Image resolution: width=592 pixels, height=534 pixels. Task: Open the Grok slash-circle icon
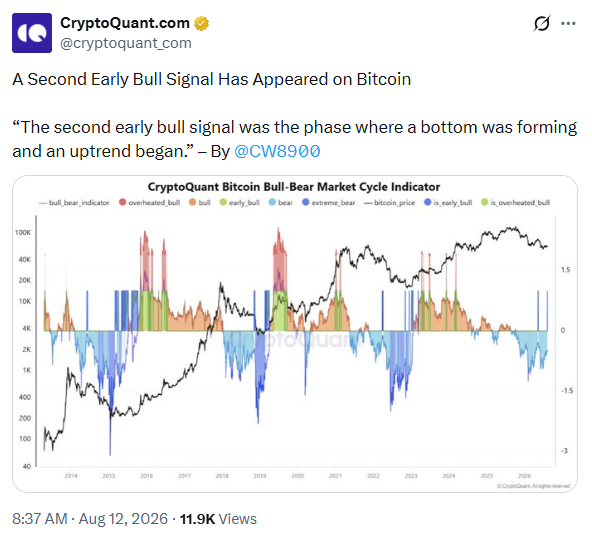542,23
